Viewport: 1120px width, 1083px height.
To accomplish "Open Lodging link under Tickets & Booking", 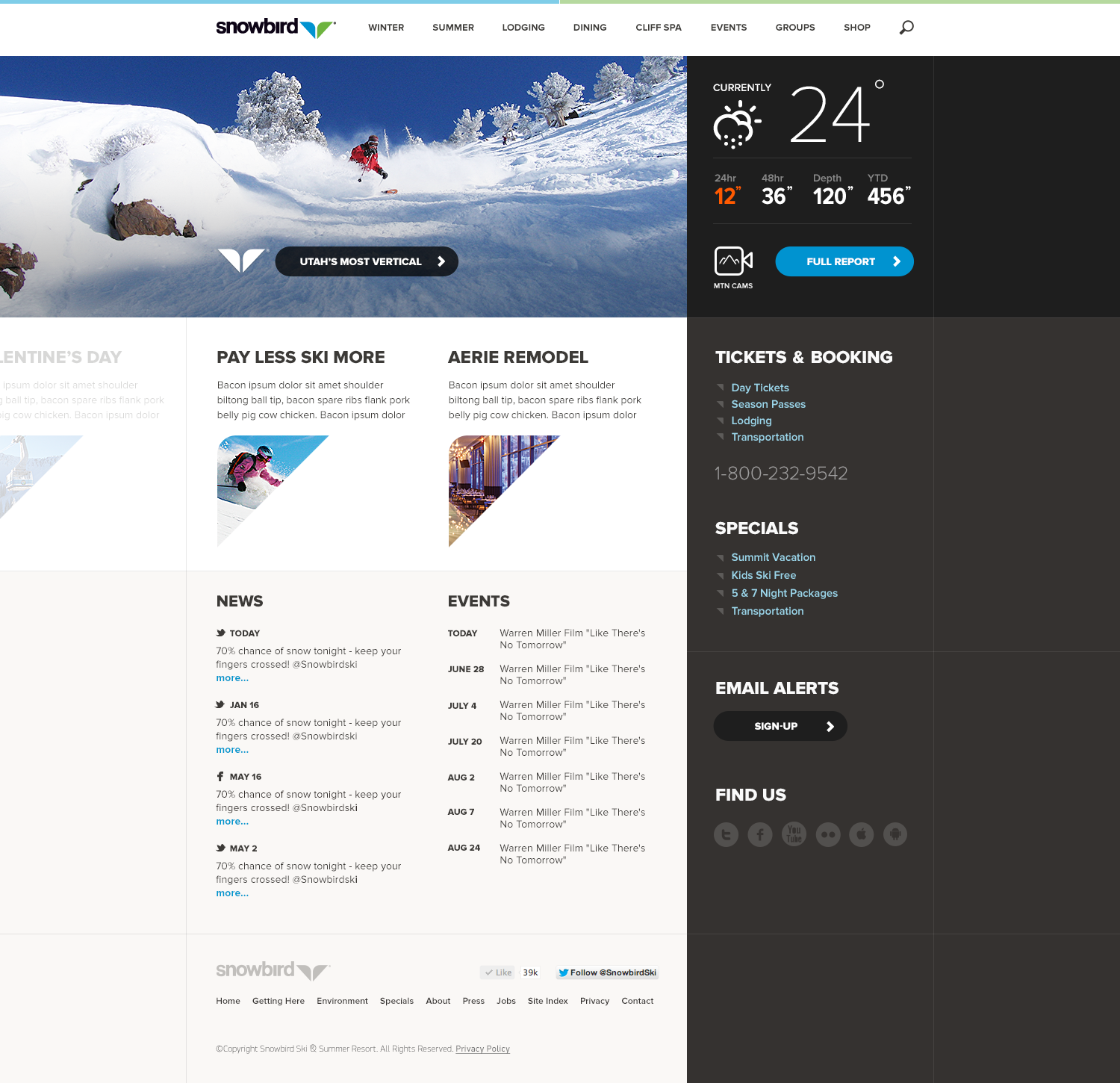I will (751, 421).
